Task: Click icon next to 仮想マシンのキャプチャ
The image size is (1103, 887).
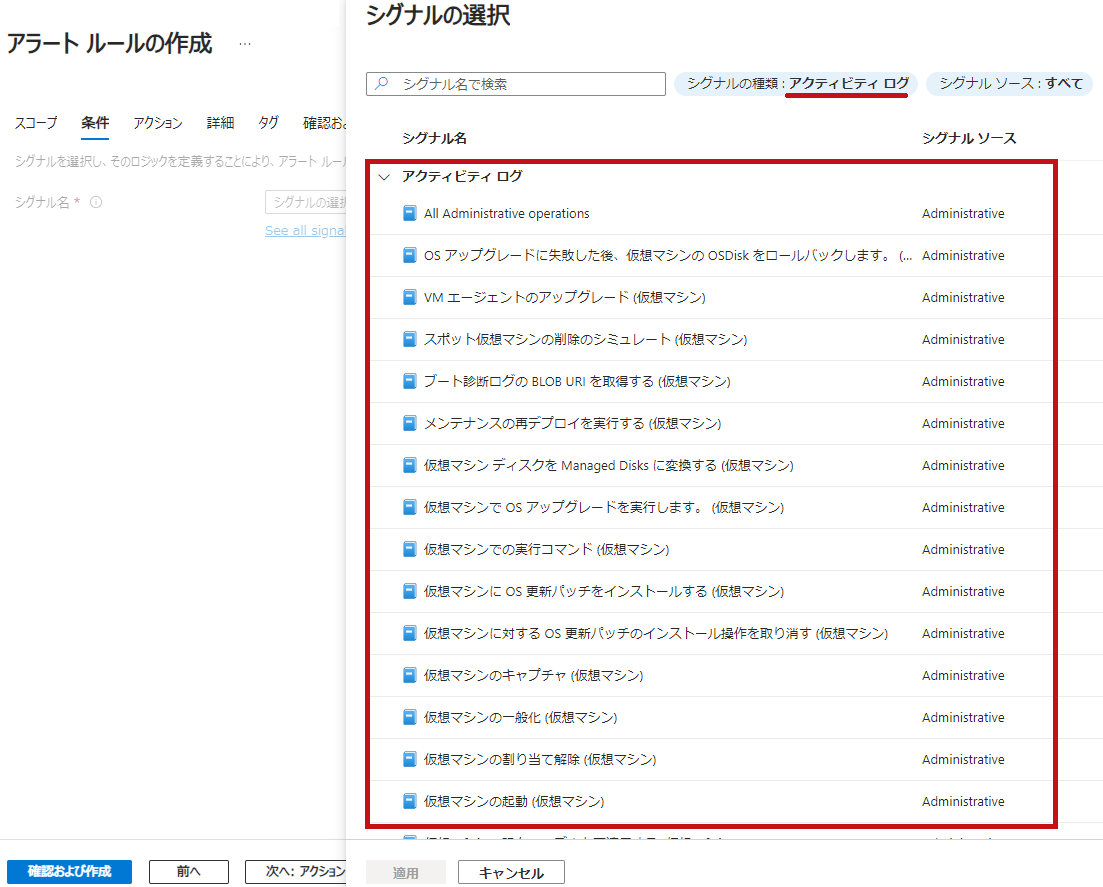Action: click(409, 675)
